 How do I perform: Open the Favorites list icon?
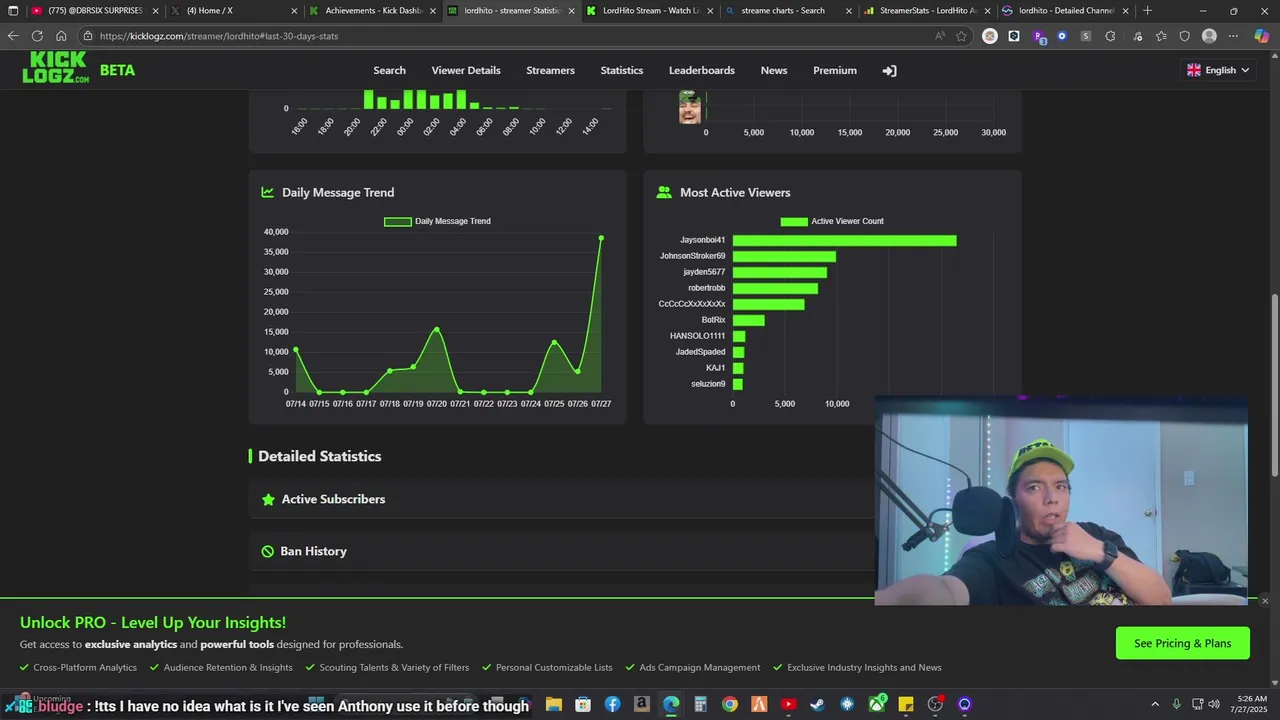[1161, 36]
